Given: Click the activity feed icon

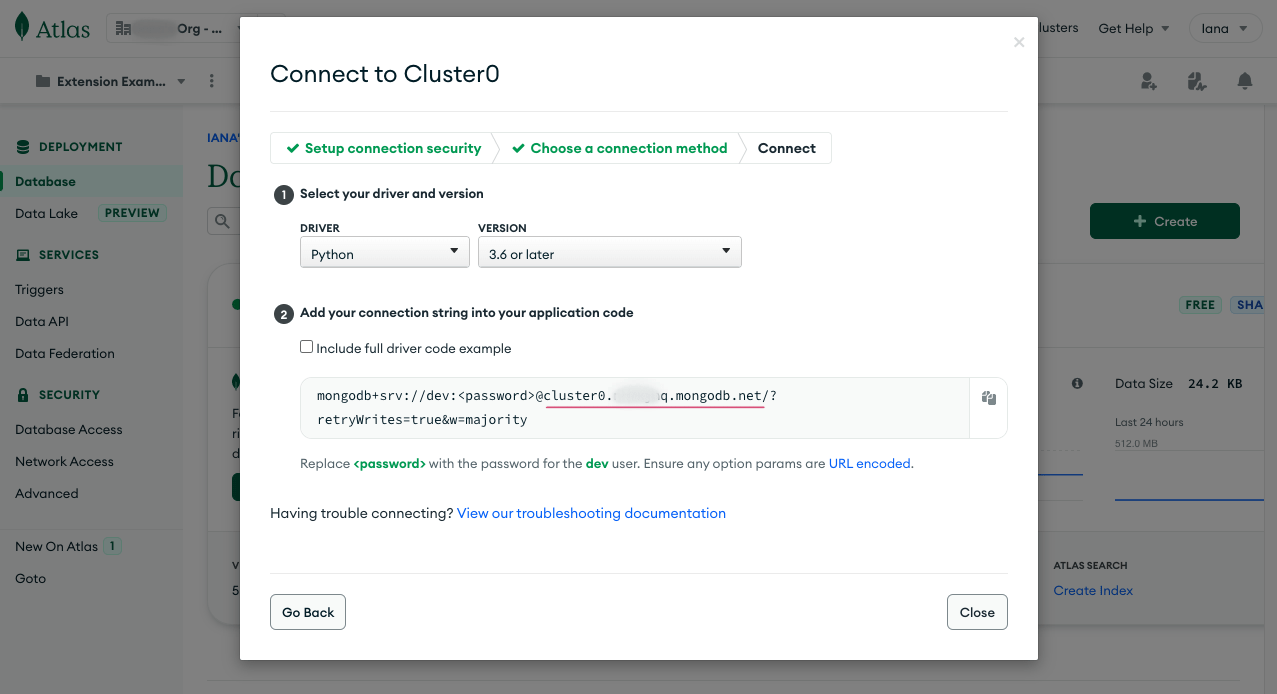Looking at the screenshot, I should point(1196,81).
